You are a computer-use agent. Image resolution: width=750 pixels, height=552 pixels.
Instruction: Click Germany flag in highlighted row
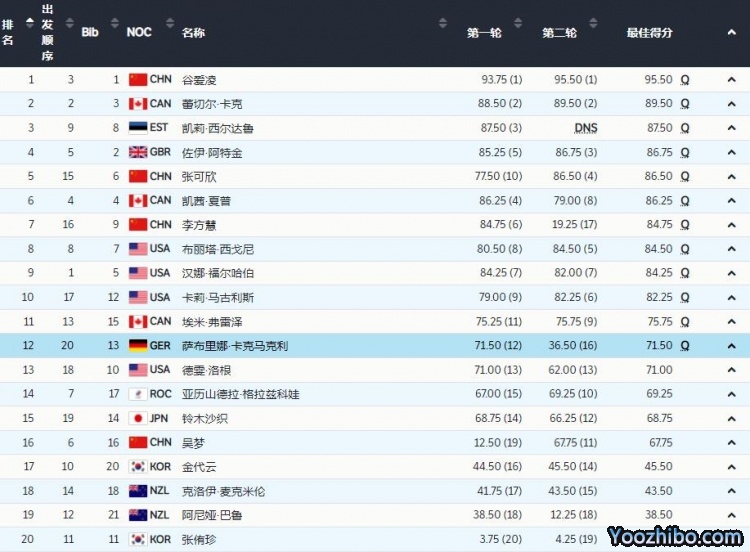[x=138, y=345]
